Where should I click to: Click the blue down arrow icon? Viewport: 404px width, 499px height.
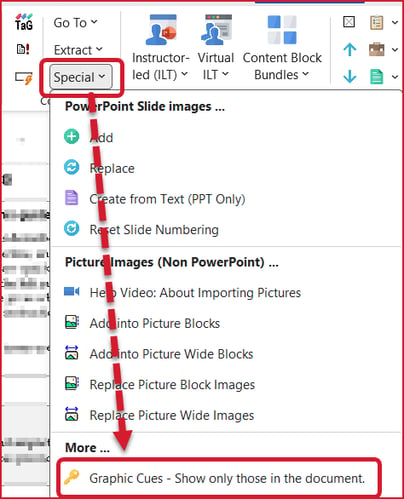coord(350,76)
